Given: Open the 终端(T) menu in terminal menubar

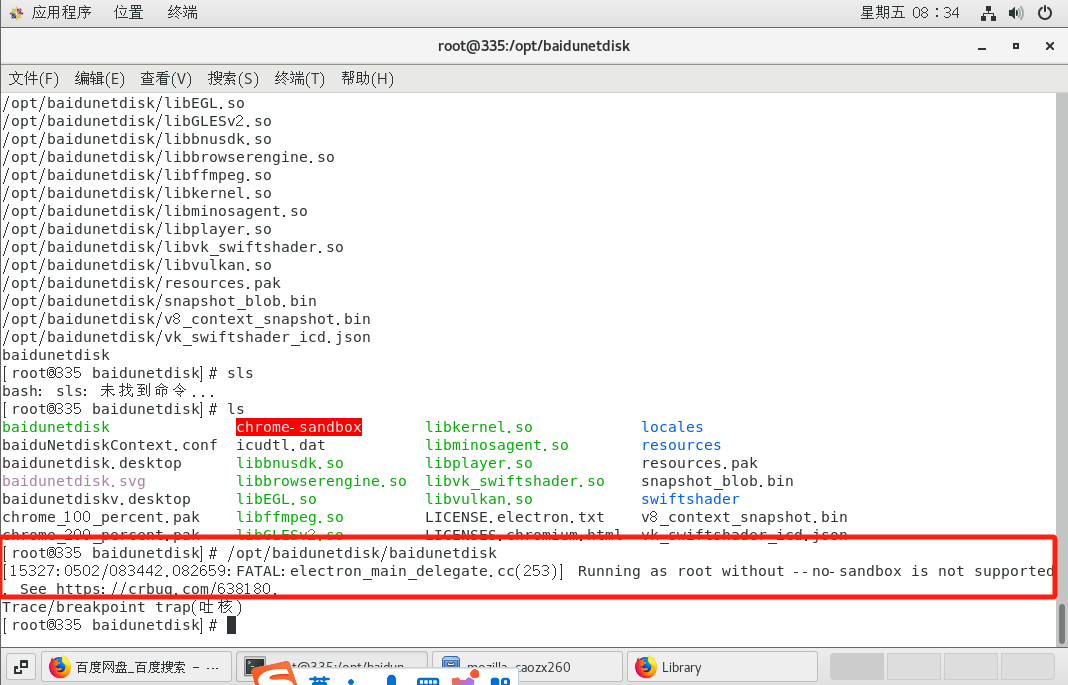Looking at the screenshot, I should pos(300,79).
